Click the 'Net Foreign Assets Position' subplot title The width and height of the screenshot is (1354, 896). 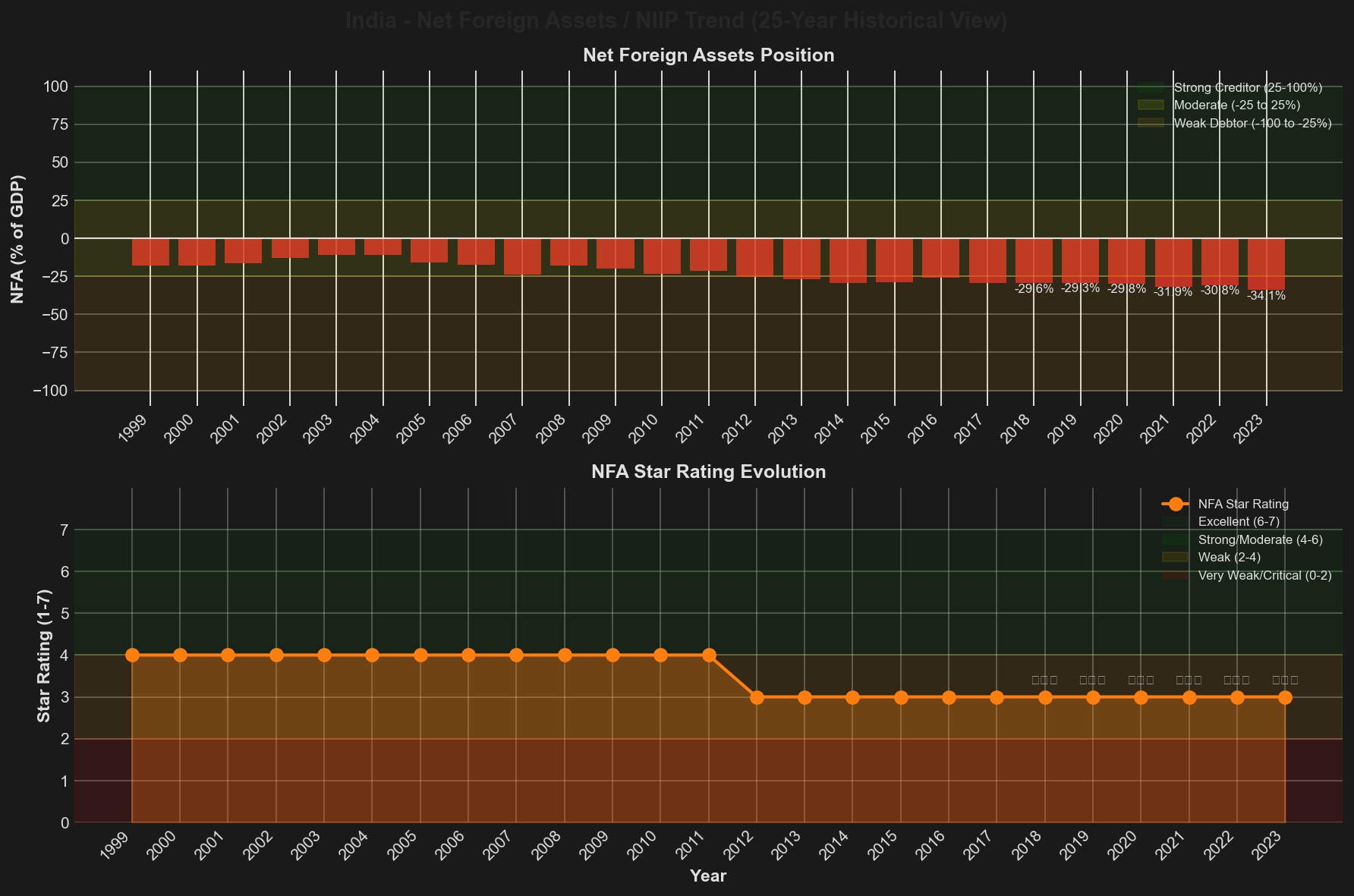click(708, 55)
